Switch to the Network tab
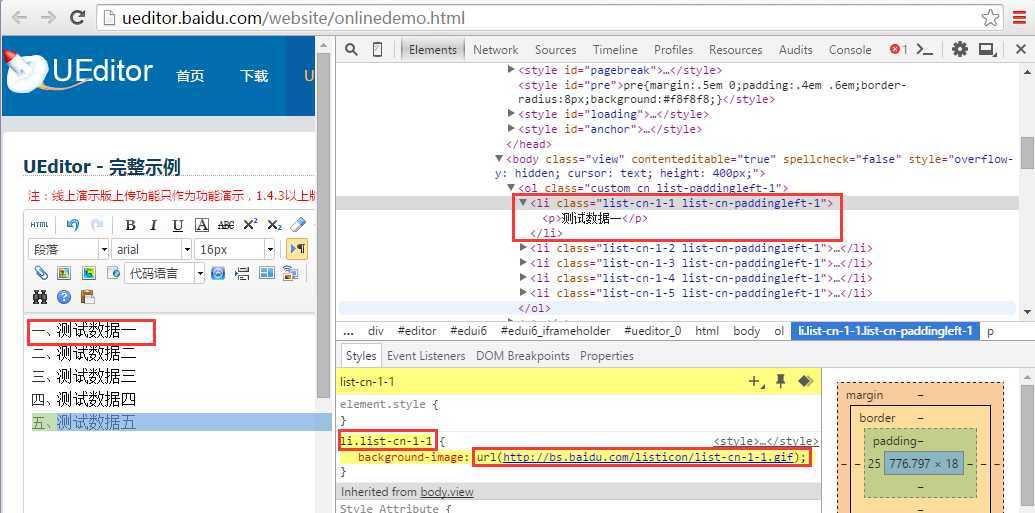The height and width of the screenshot is (513, 1035). (x=496, y=50)
